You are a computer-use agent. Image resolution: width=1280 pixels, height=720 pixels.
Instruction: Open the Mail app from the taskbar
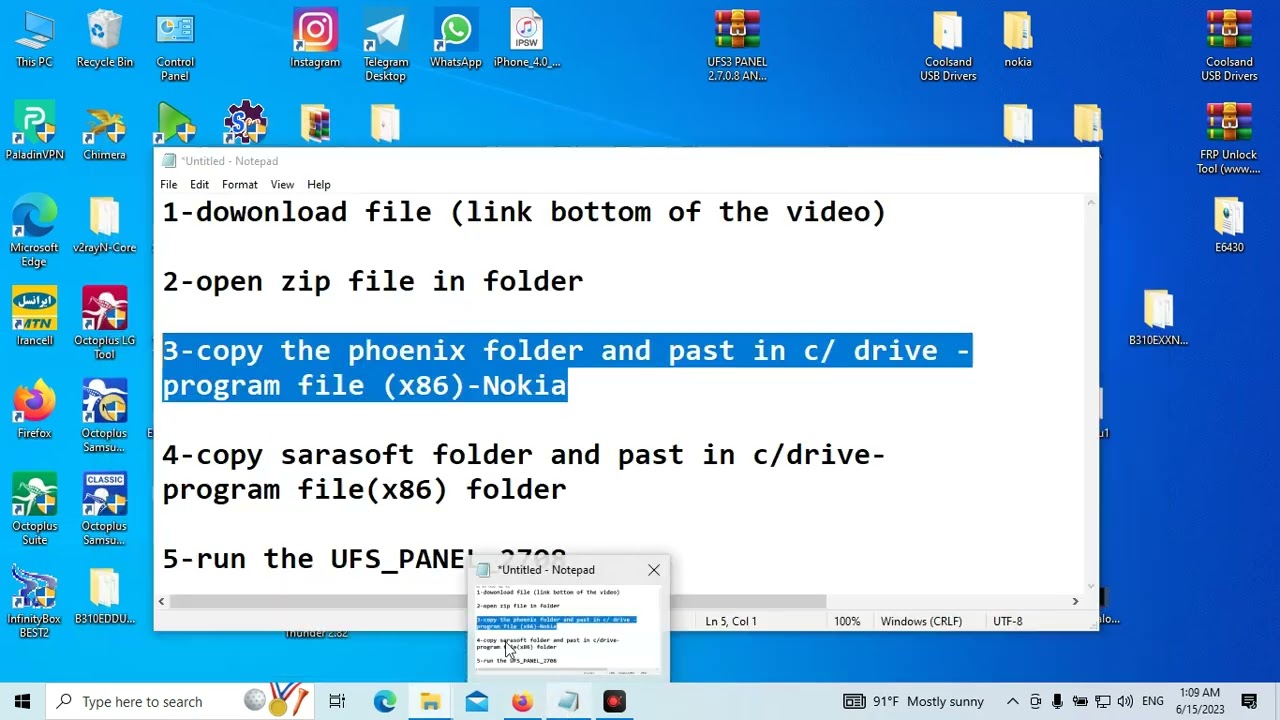(476, 702)
